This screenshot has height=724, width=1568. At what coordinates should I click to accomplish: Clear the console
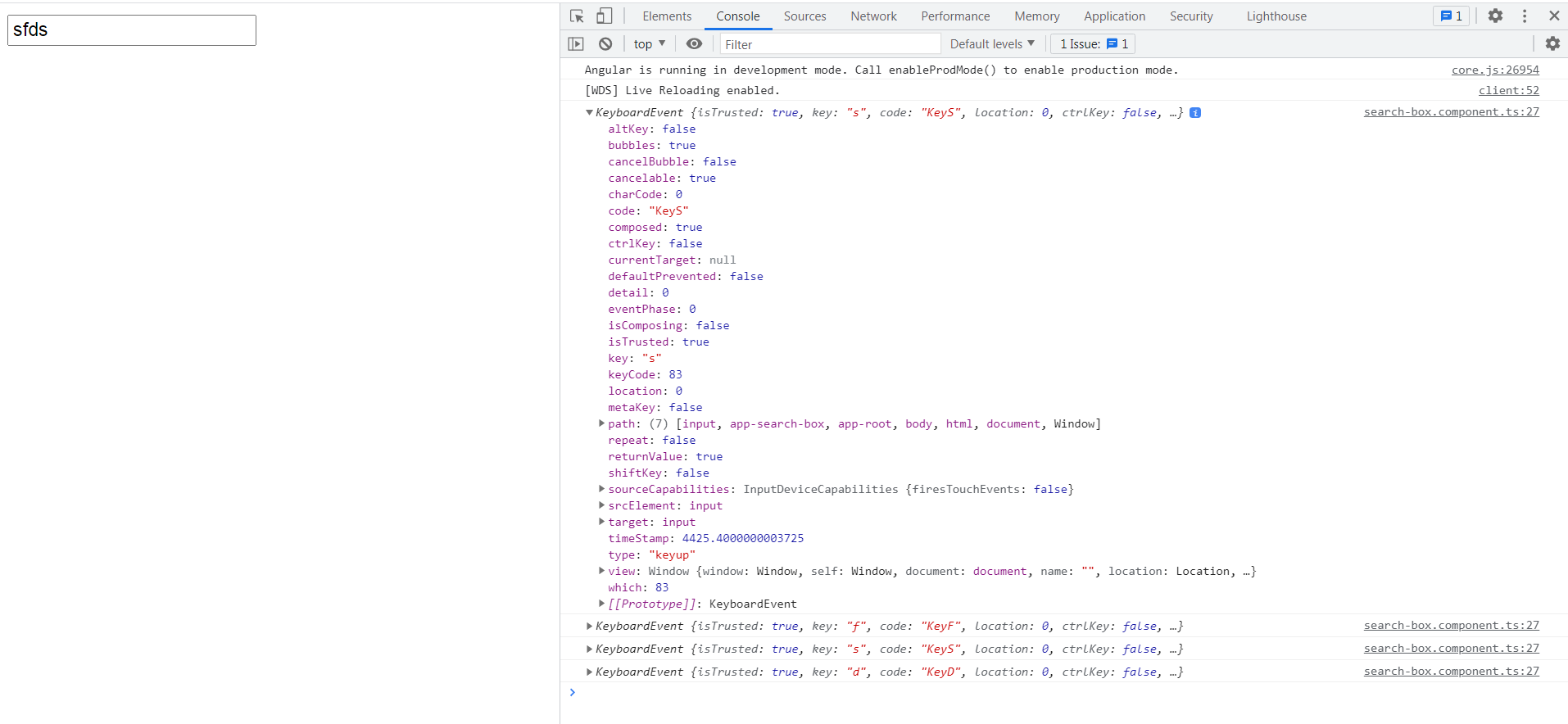pyautogui.click(x=605, y=44)
